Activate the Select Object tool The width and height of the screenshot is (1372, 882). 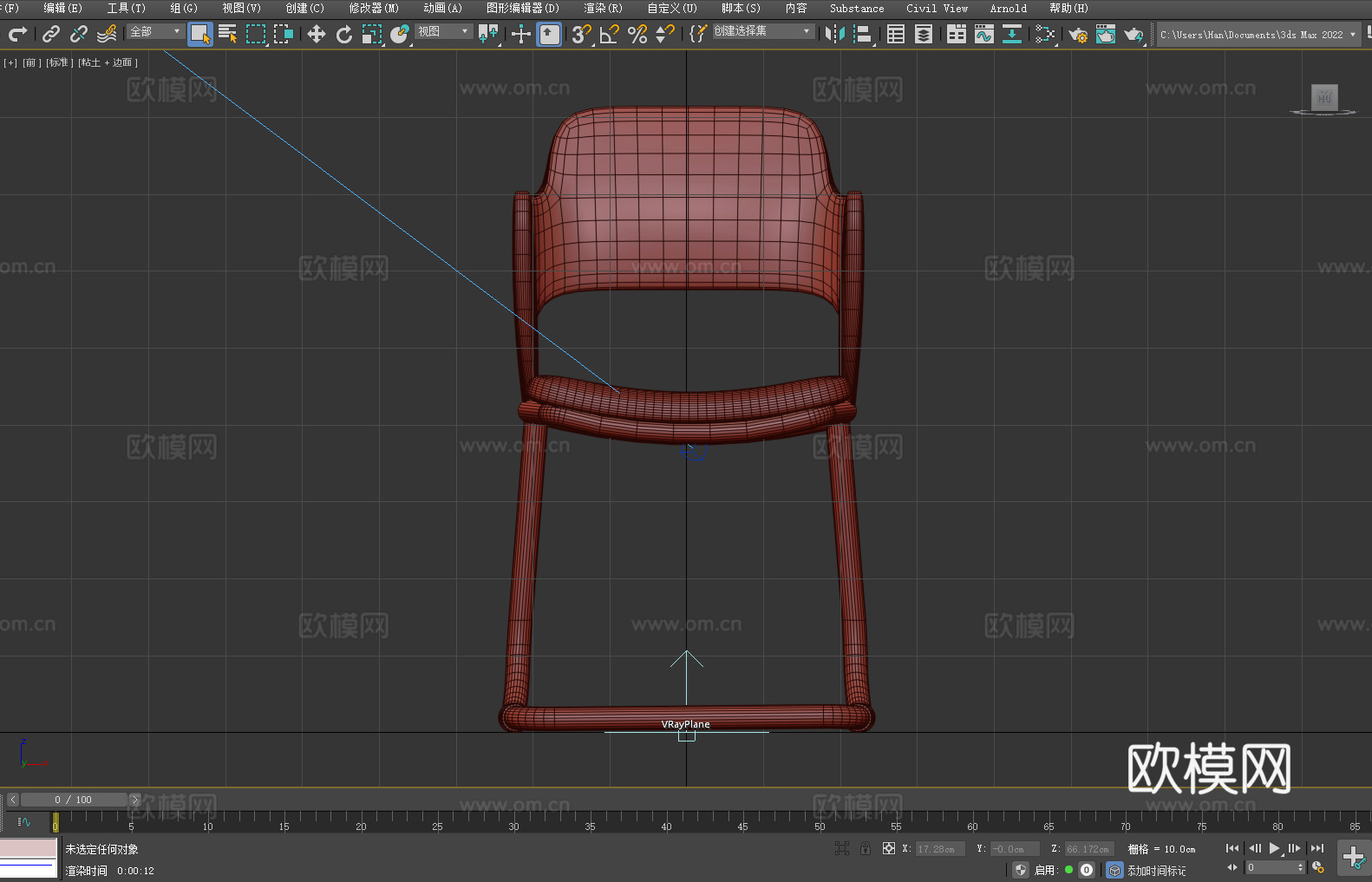click(200, 34)
